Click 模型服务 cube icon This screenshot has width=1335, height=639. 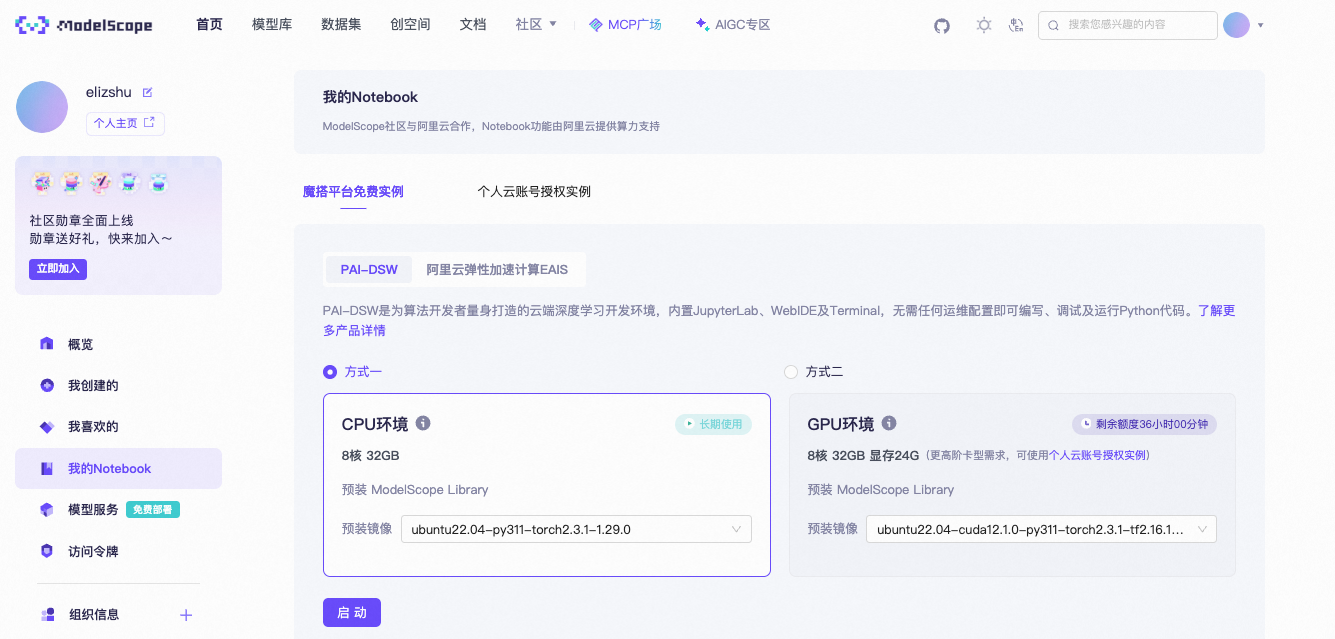click(46, 510)
